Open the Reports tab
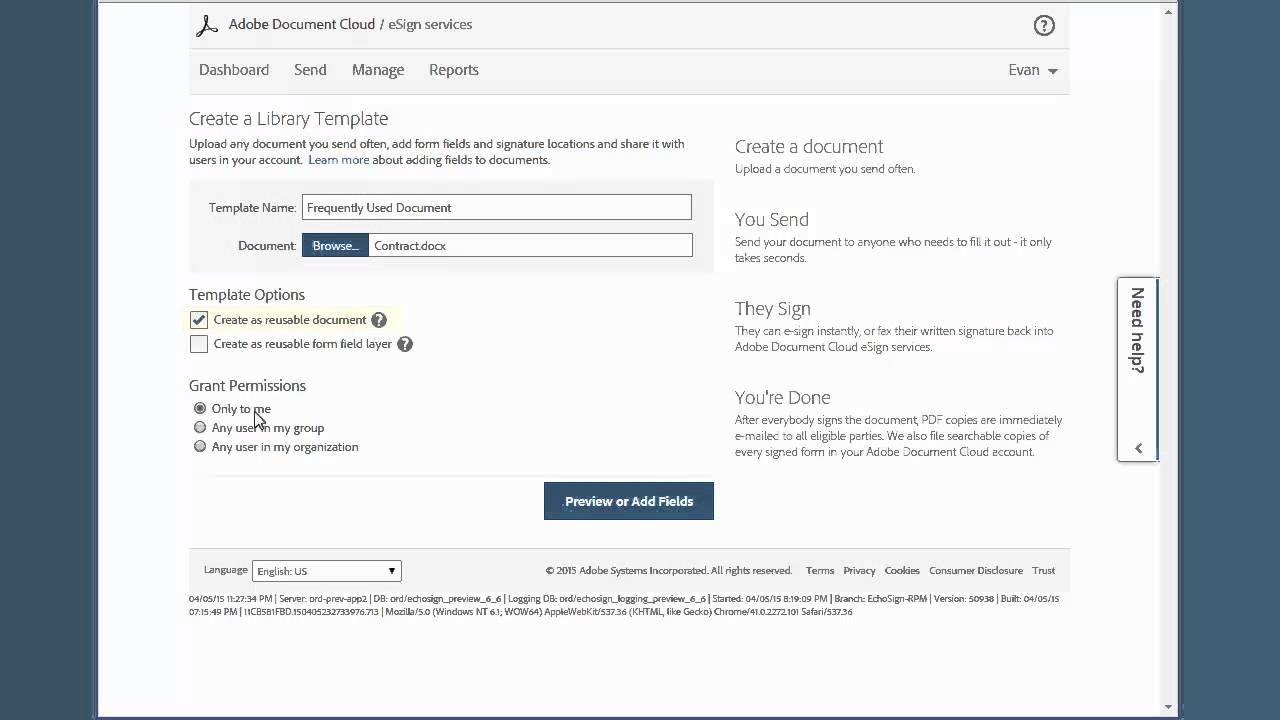1280x720 pixels. pos(454,70)
